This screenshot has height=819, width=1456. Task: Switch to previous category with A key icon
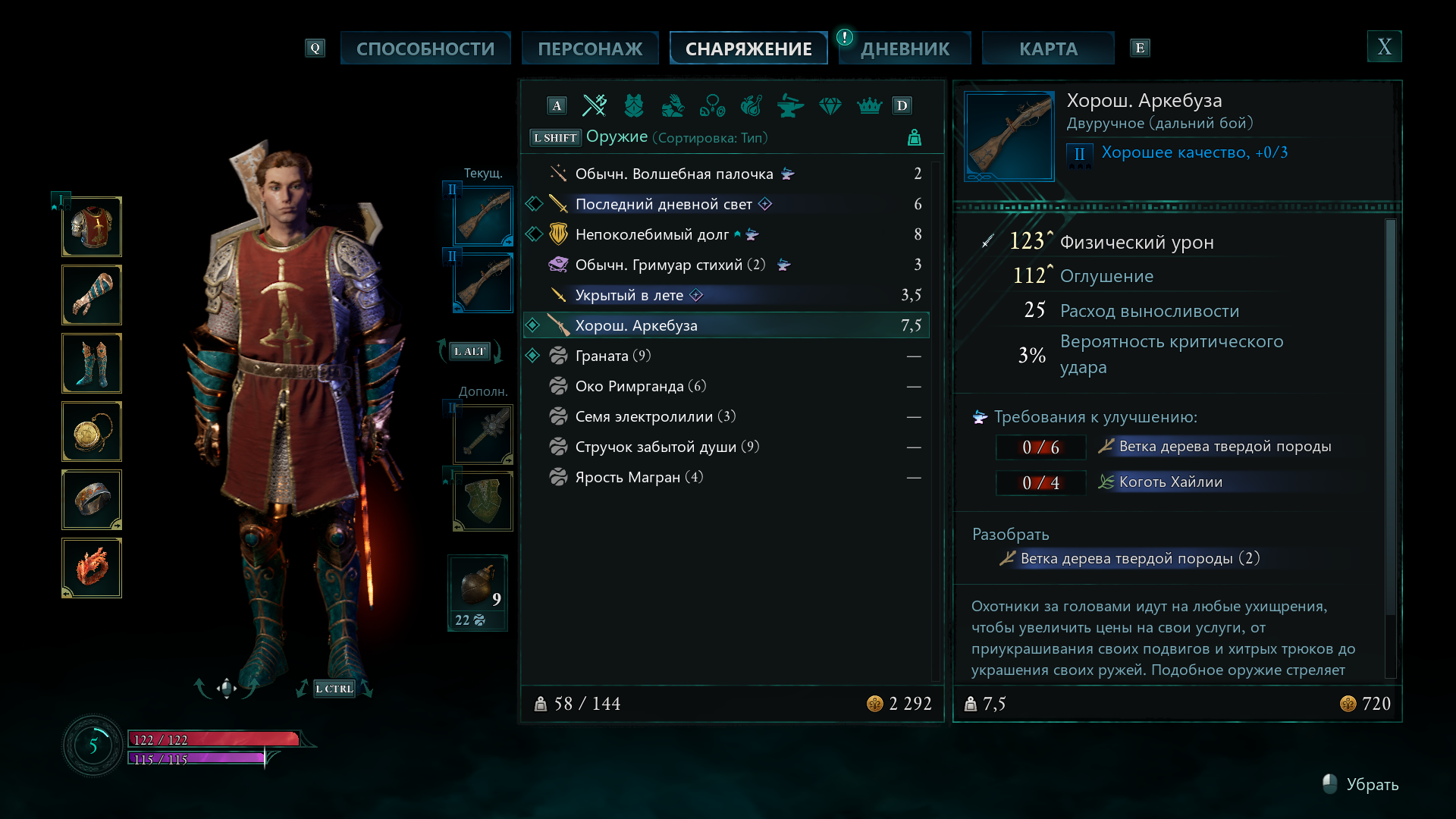point(557,105)
